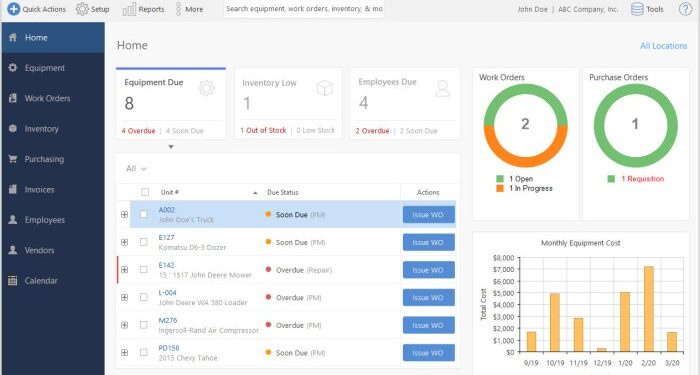This screenshot has height=375, width=700.
Task: Click the Quick Actions plus icon
Action: pyautogui.click(x=14, y=8)
